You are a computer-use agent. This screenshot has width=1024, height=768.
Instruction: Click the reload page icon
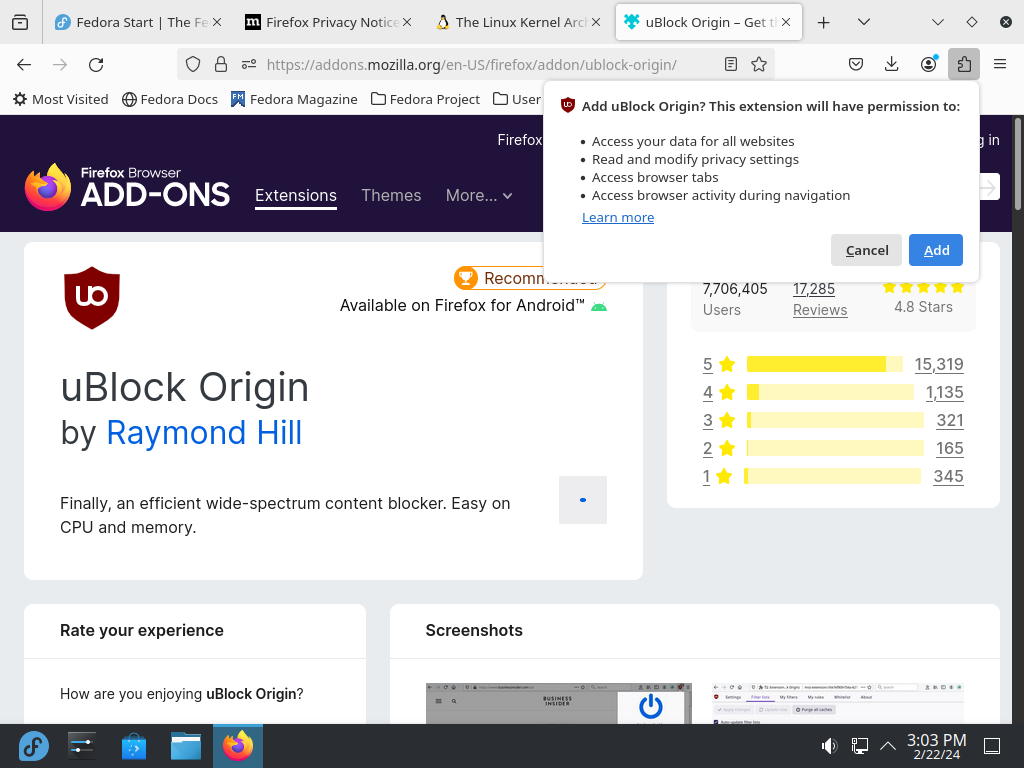[x=96, y=64]
